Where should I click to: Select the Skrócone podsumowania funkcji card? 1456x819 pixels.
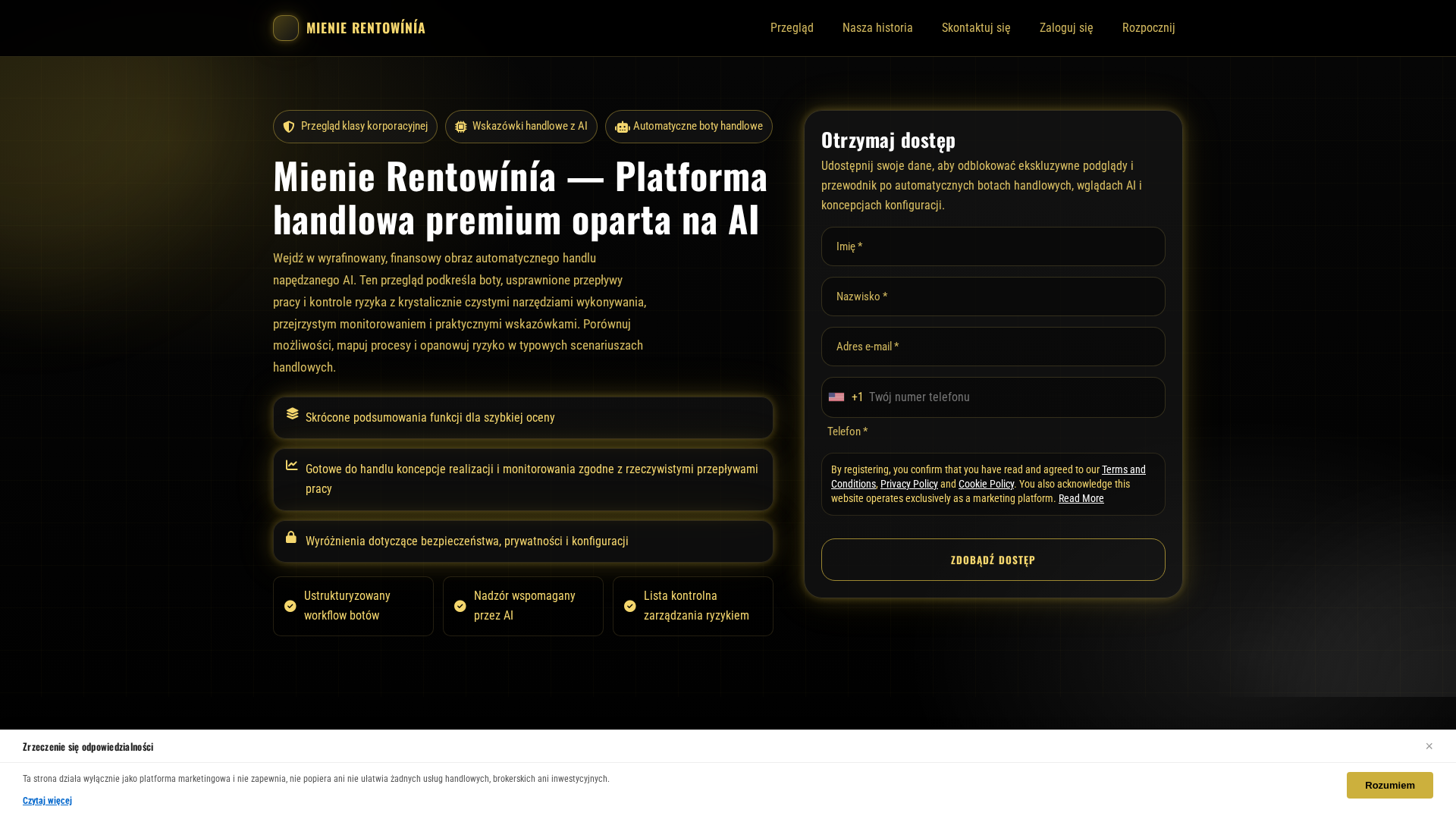tap(523, 418)
